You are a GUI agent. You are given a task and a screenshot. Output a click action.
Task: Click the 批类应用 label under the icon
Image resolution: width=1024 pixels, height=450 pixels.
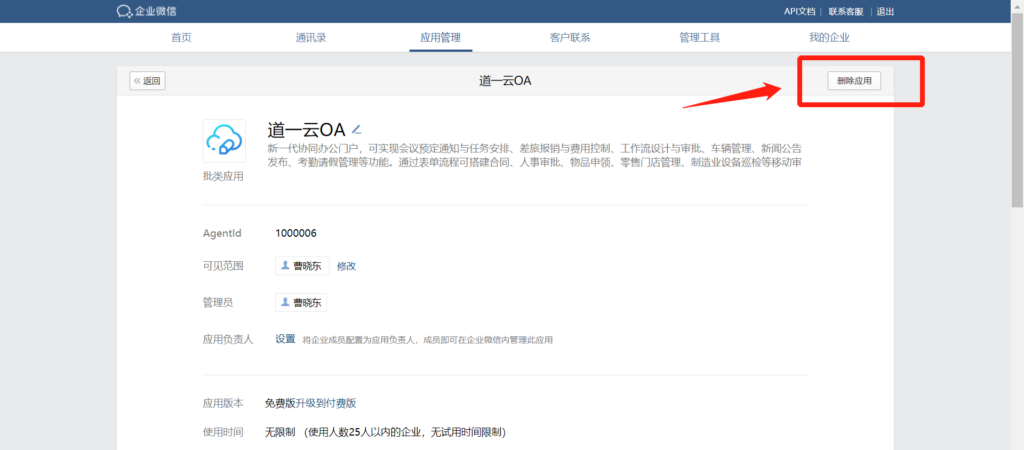click(223, 176)
